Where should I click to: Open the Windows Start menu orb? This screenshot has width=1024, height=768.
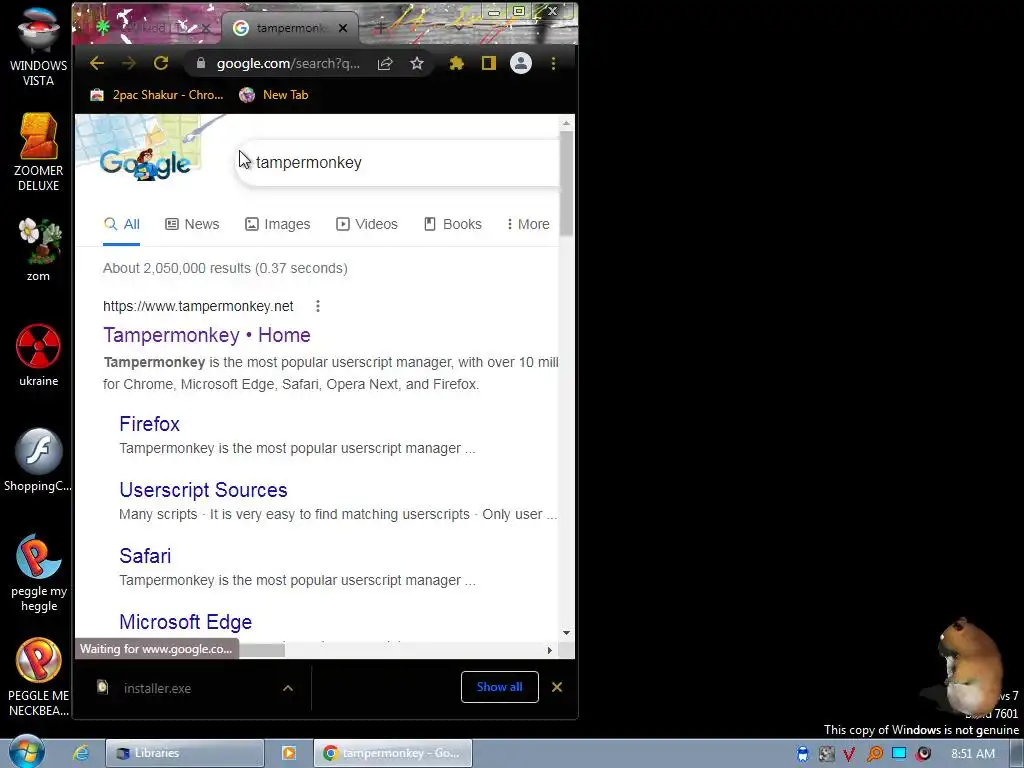pos(26,752)
